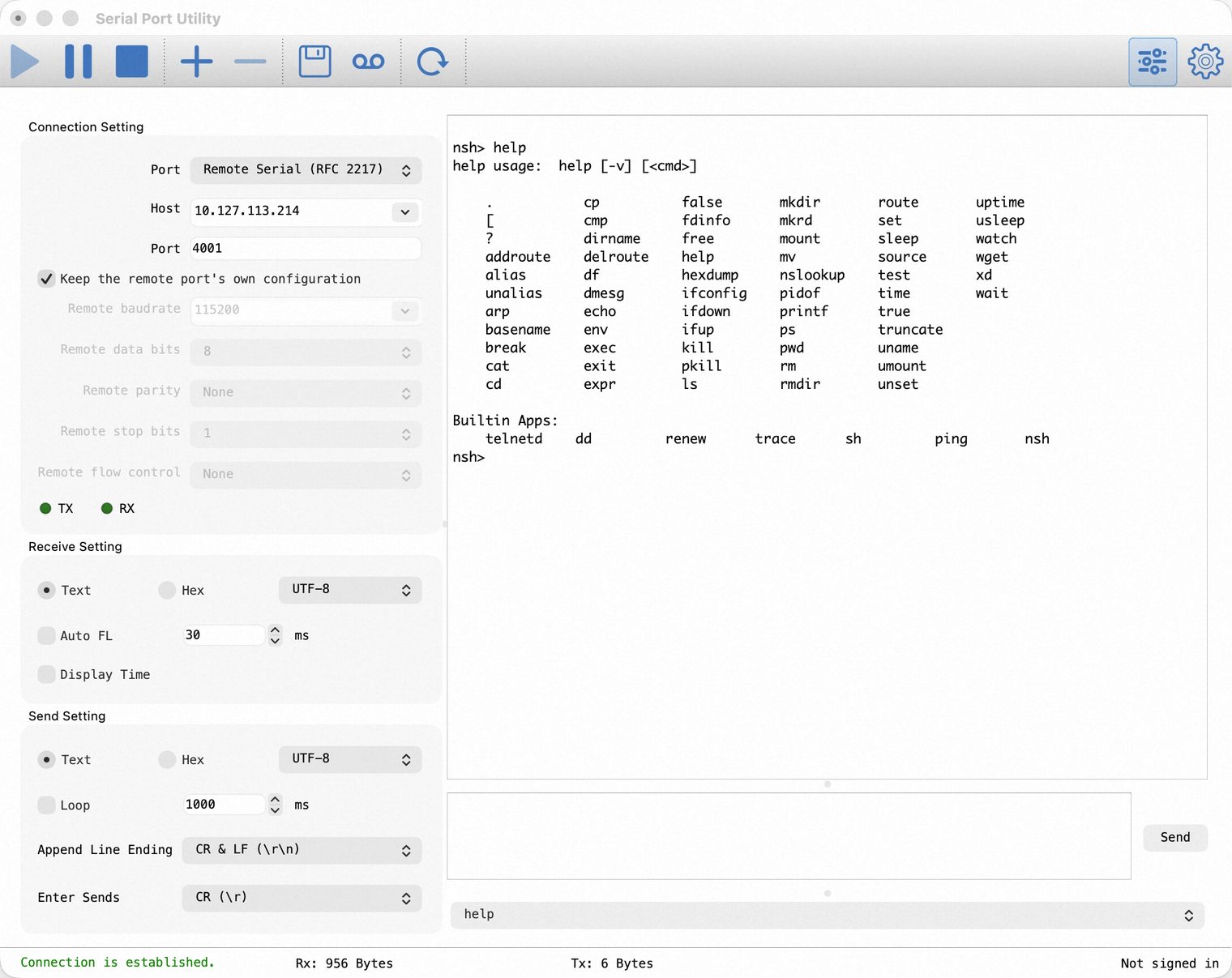Stop the serial connection
This screenshot has width=1232, height=978.
point(131,62)
